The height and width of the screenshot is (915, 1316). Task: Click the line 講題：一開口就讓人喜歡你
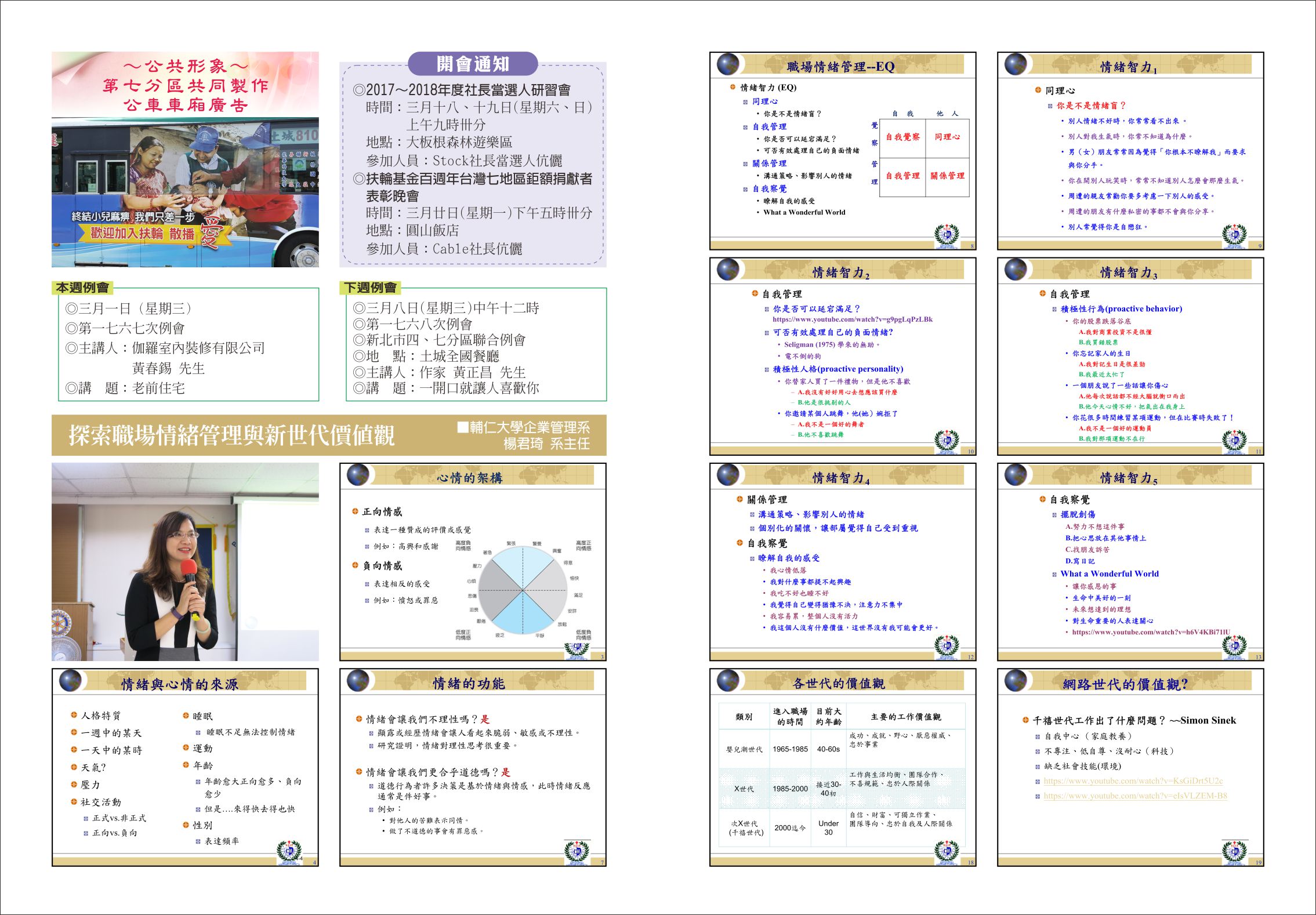click(x=446, y=388)
